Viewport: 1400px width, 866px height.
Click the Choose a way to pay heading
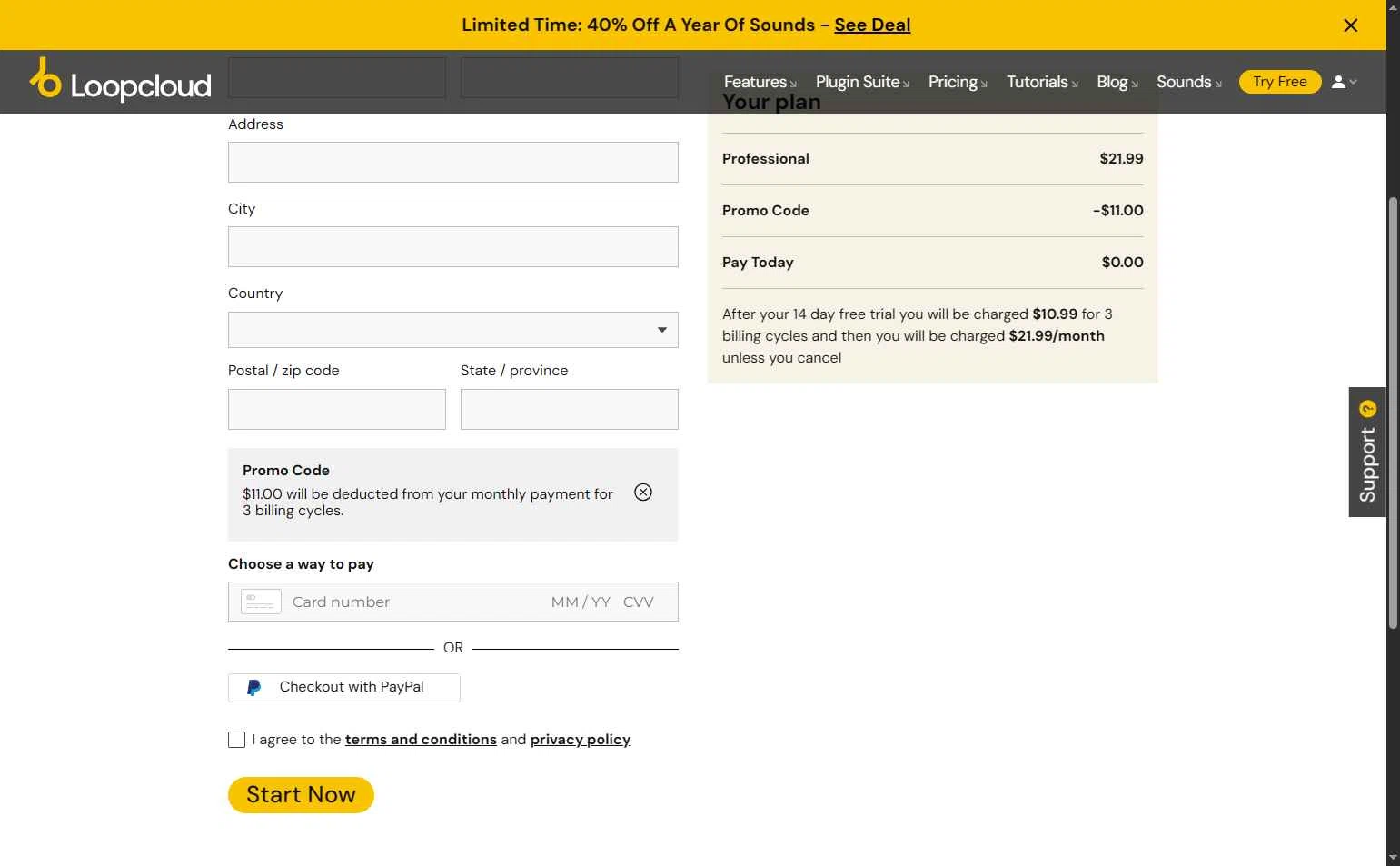point(301,564)
